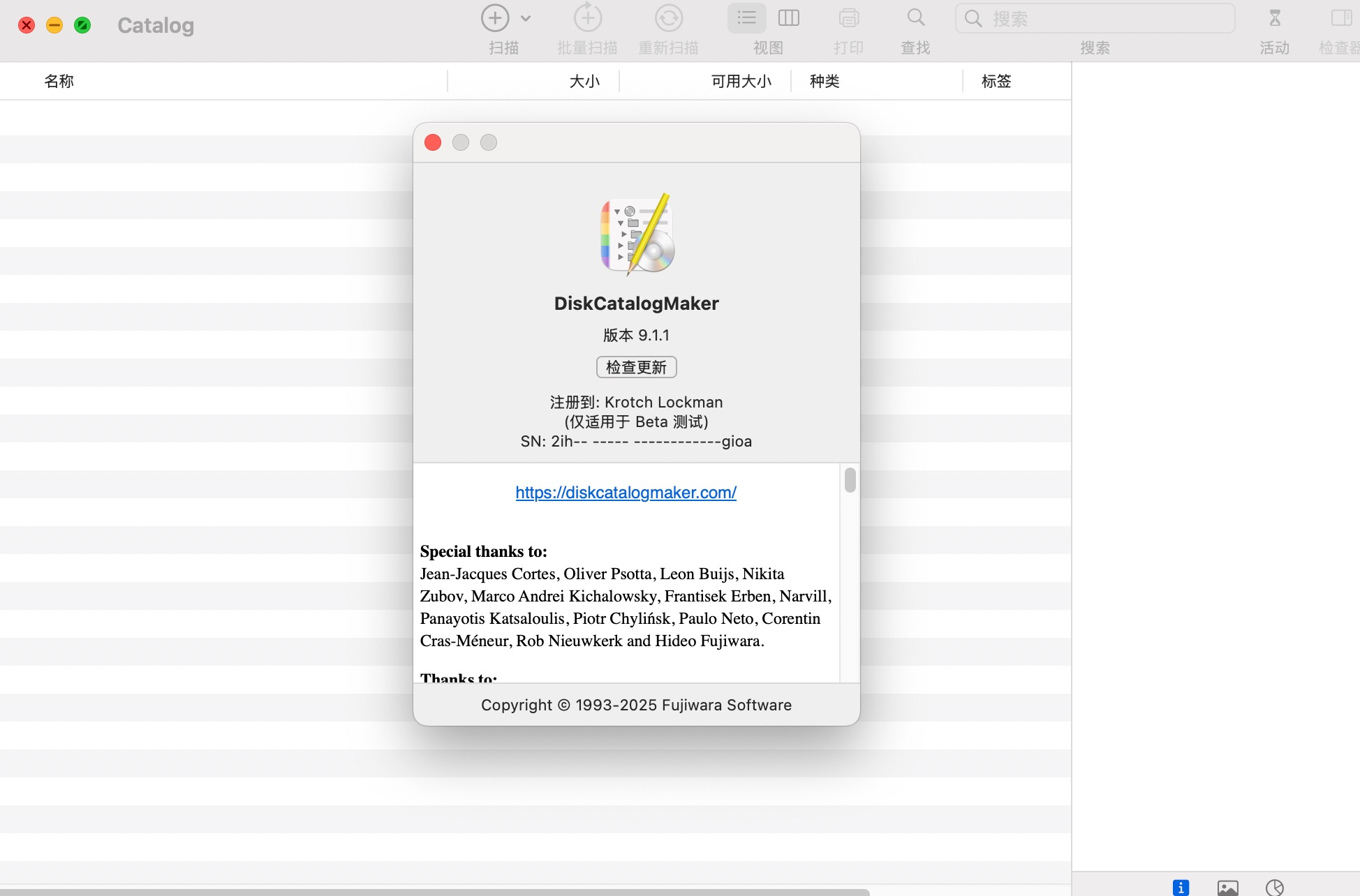Minimize the Catalog window yellow button

tap(54, 26)
